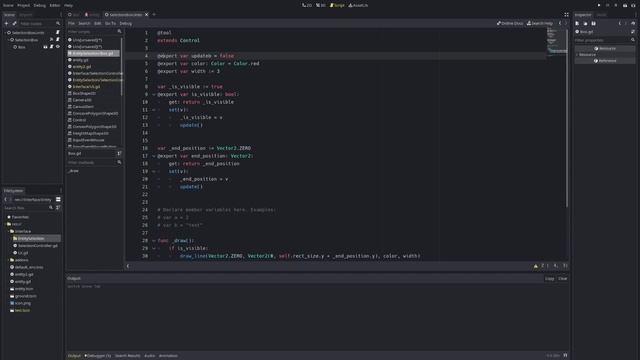
Task: Open Search Results bottom panel
Action: 128,356
